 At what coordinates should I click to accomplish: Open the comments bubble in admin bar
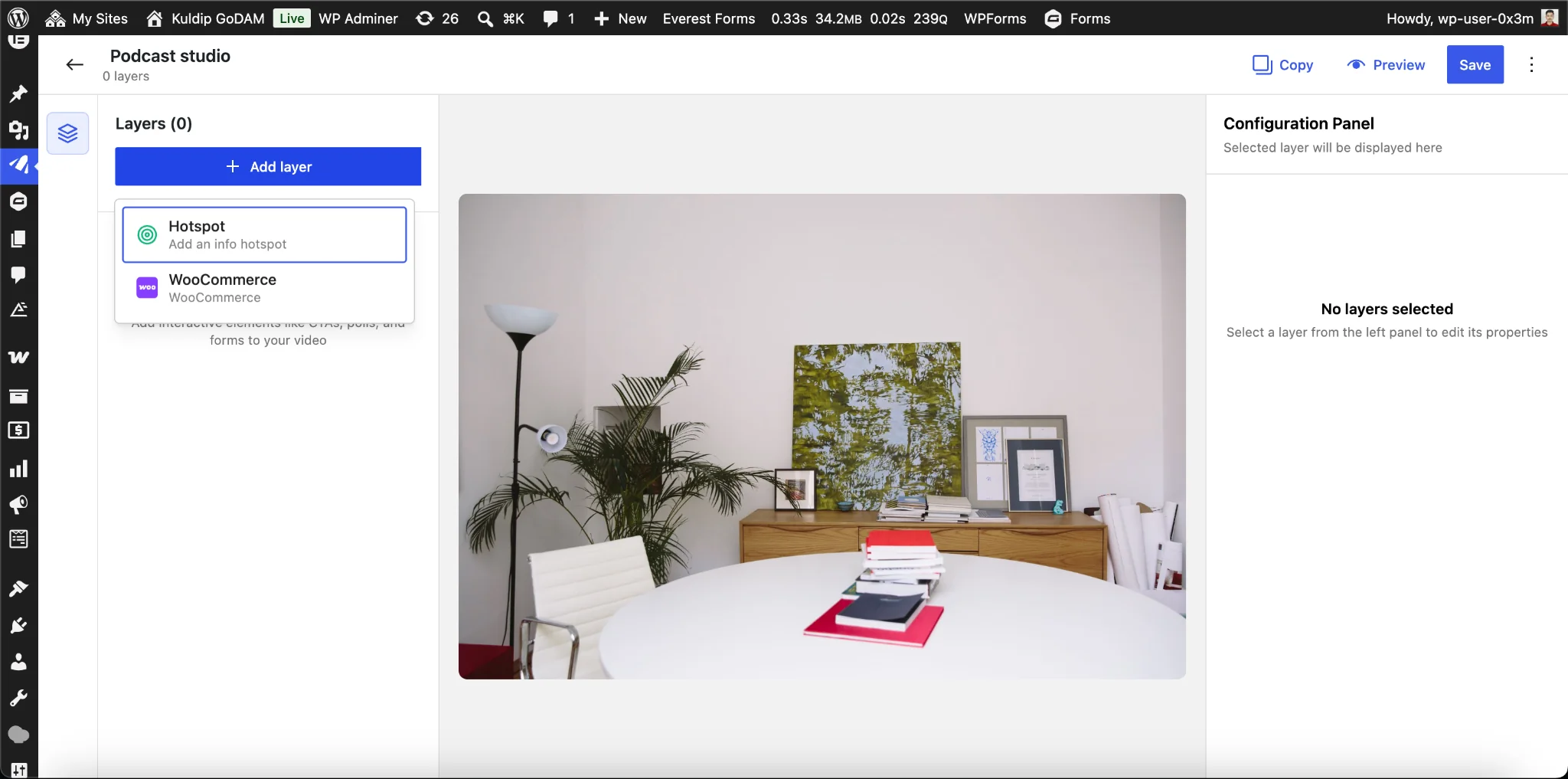559,18
